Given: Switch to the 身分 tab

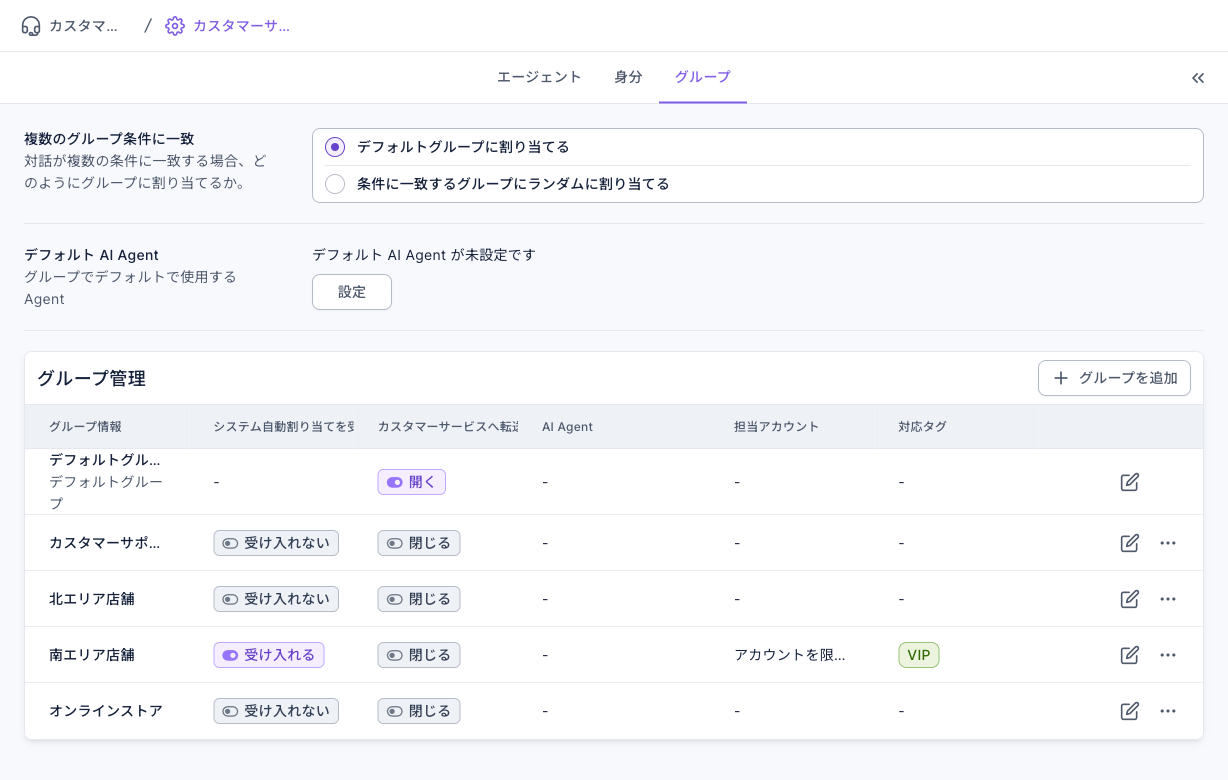Looking at the screenshot, I should tap(628, 77).
